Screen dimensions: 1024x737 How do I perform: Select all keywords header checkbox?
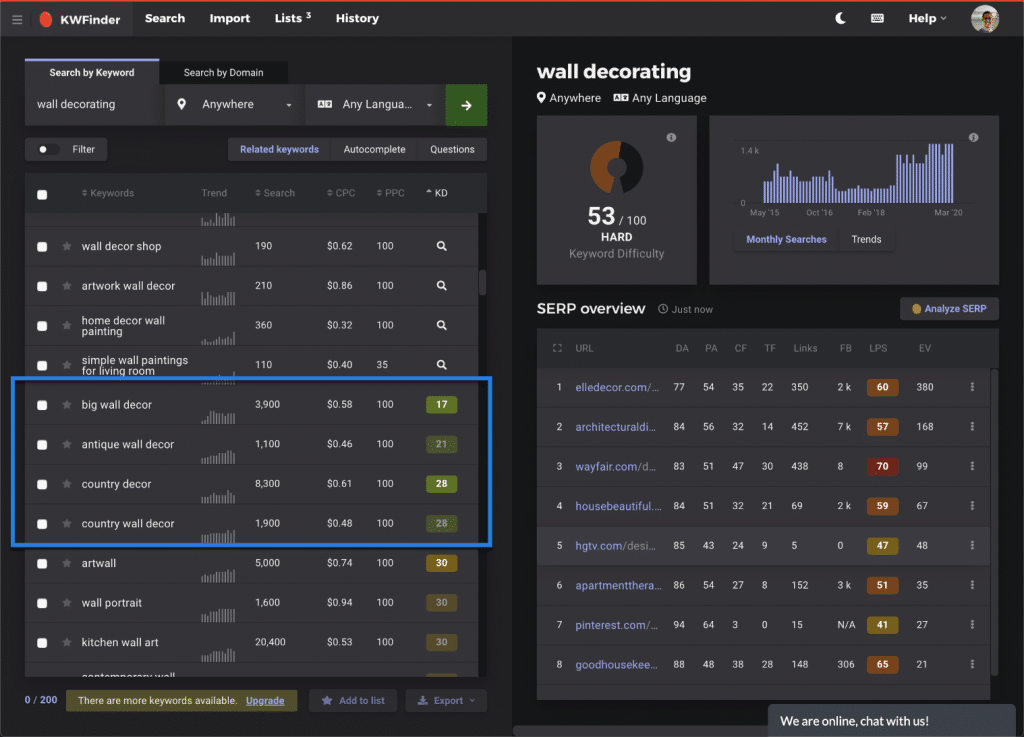pyautogui.click(x=42, y=195)
